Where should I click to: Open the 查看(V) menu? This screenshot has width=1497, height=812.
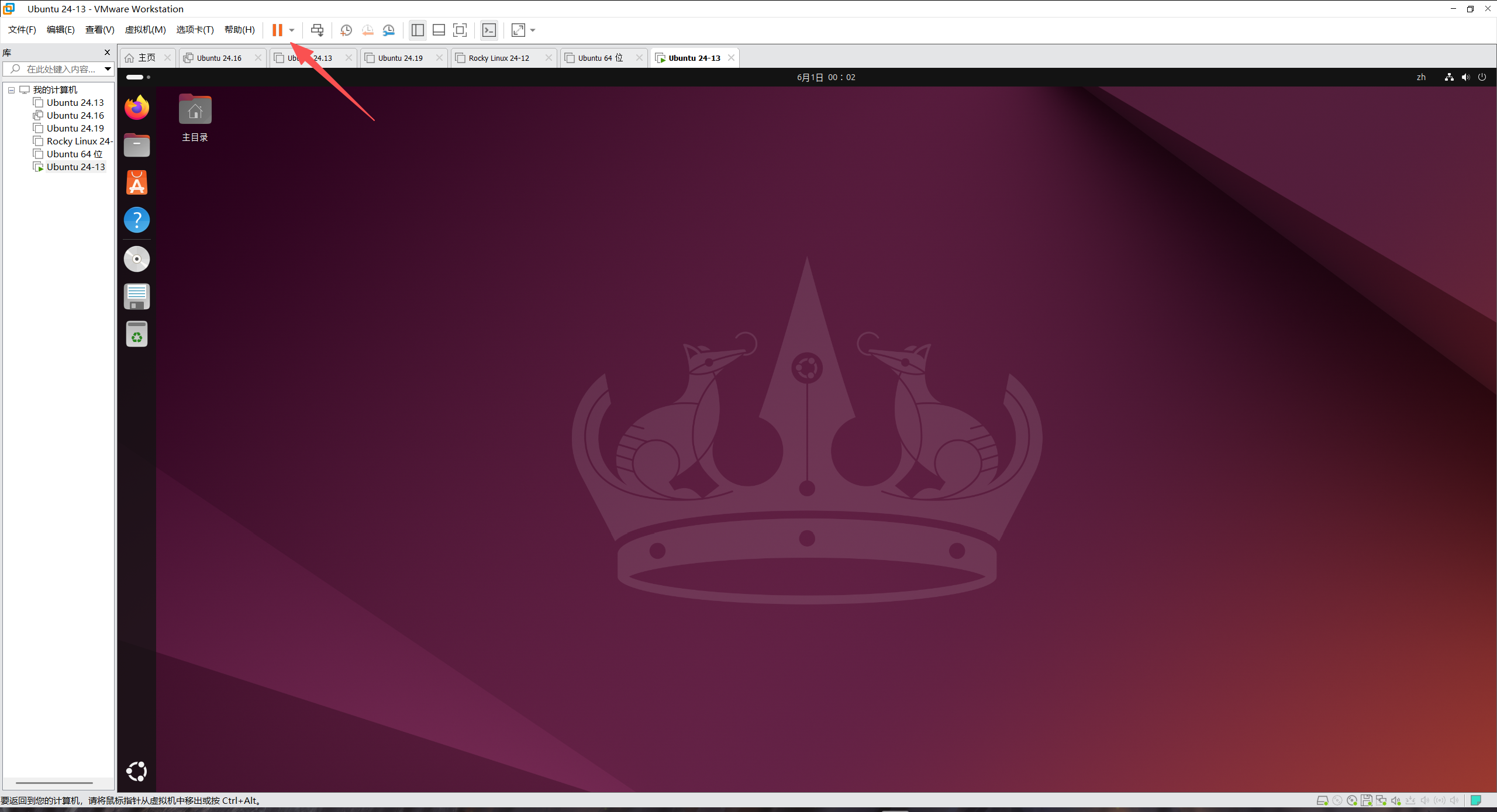100,30
